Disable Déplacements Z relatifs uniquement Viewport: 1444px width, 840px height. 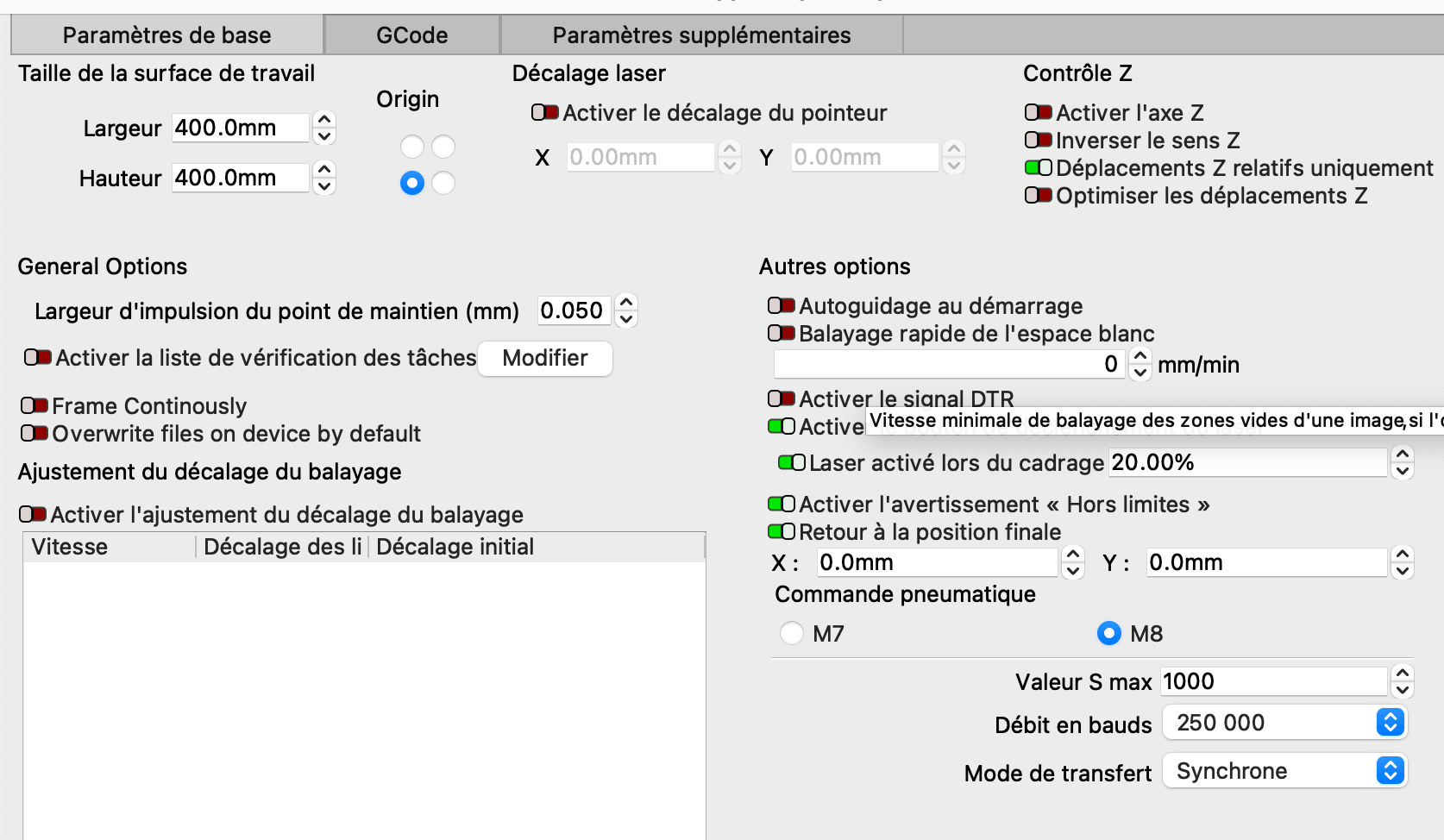1039,168
